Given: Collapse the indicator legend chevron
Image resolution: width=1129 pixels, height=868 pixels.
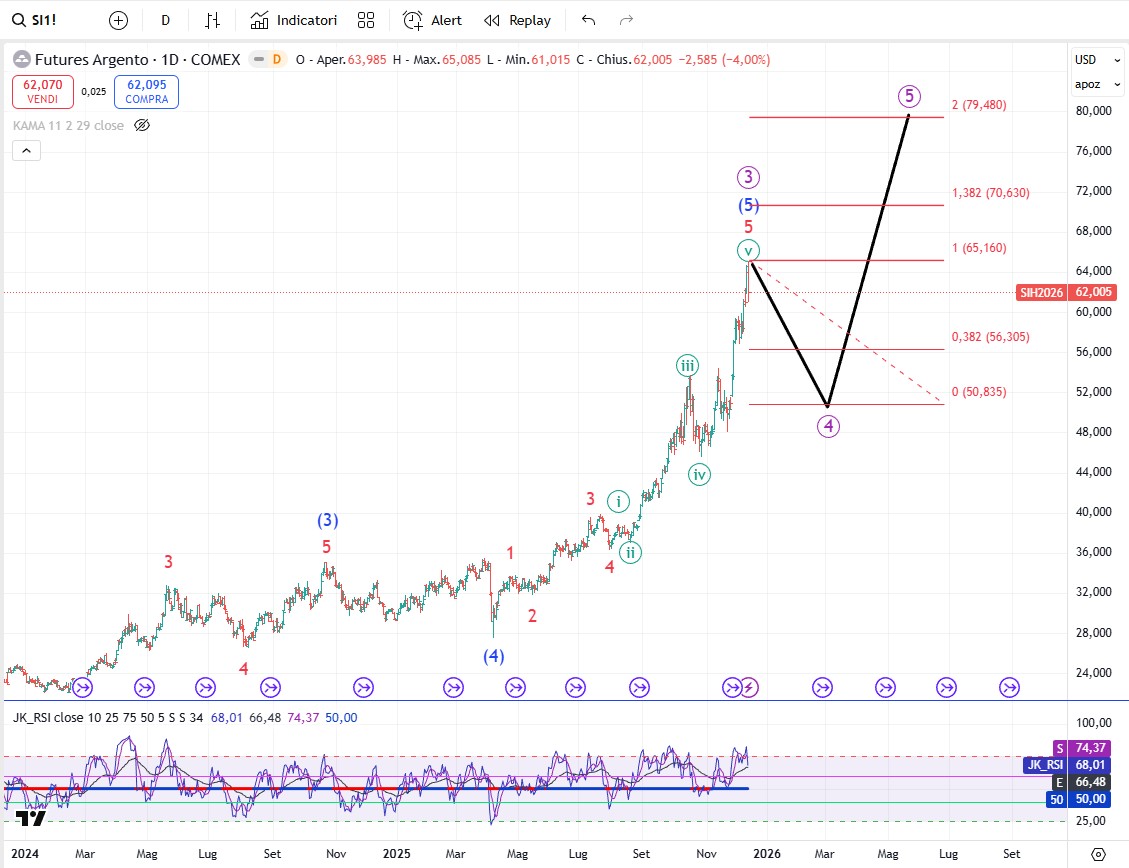Looking at the screenshot, I should (26, 151).
